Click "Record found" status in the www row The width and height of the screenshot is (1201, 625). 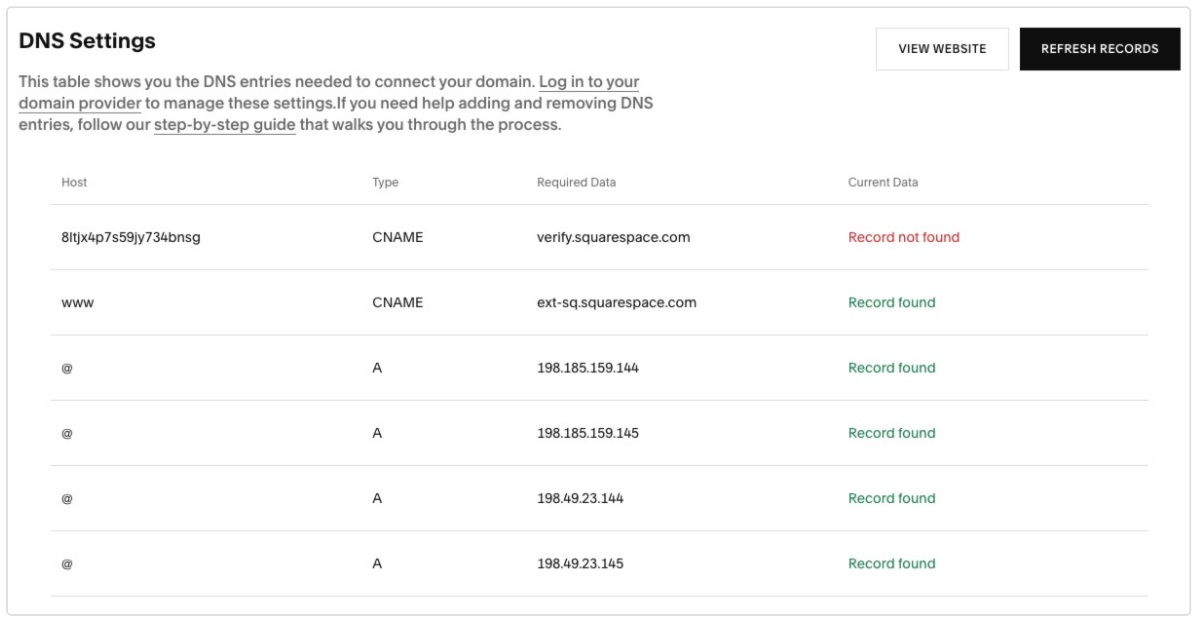[891, 303]
